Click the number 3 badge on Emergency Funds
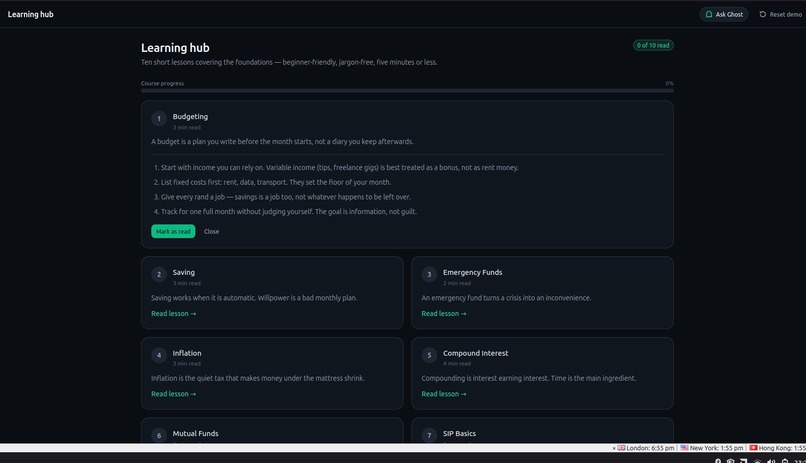Image resolution: width=806 pixels, height=463 pixels. (x=429, y=274)
